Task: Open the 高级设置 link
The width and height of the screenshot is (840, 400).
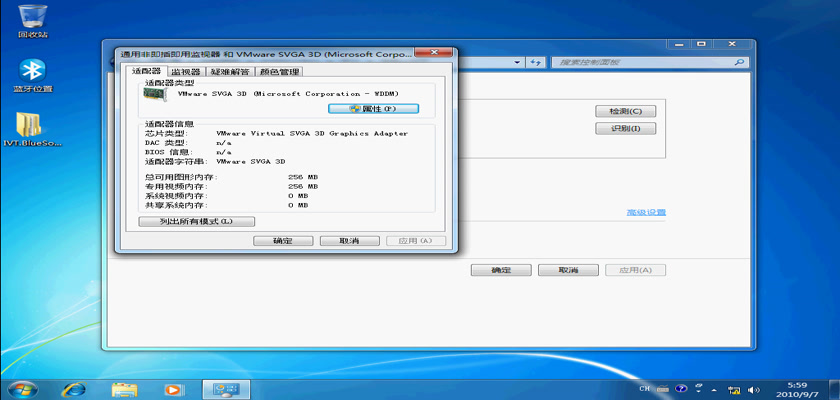Action: click(x=645, y=212)
